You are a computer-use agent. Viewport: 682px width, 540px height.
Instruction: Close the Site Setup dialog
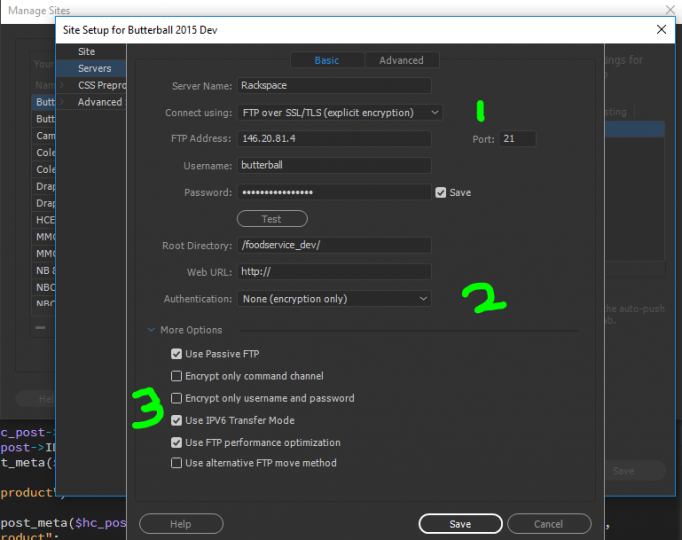[661, 30]
